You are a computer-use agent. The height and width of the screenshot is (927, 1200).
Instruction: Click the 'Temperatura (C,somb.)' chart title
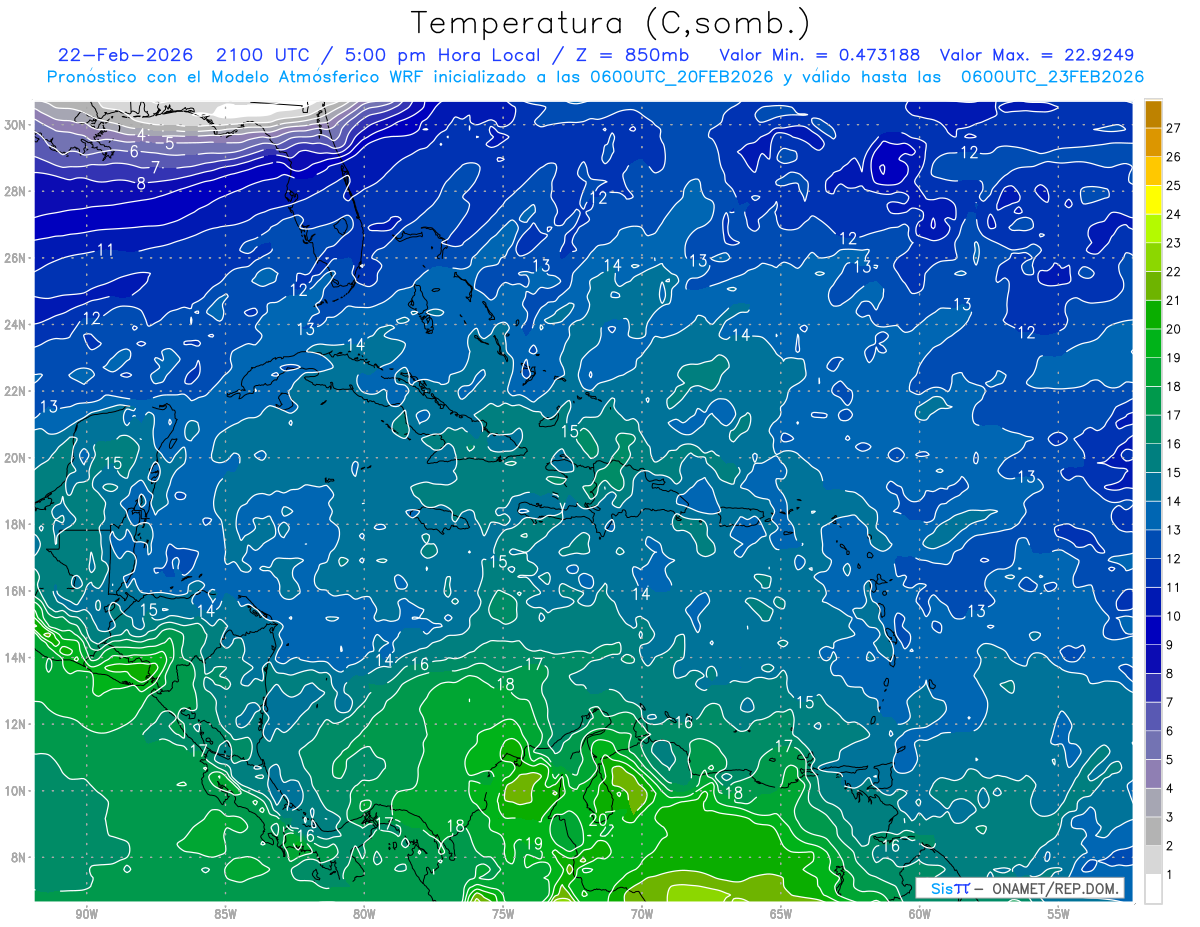(x=611, y=23)
